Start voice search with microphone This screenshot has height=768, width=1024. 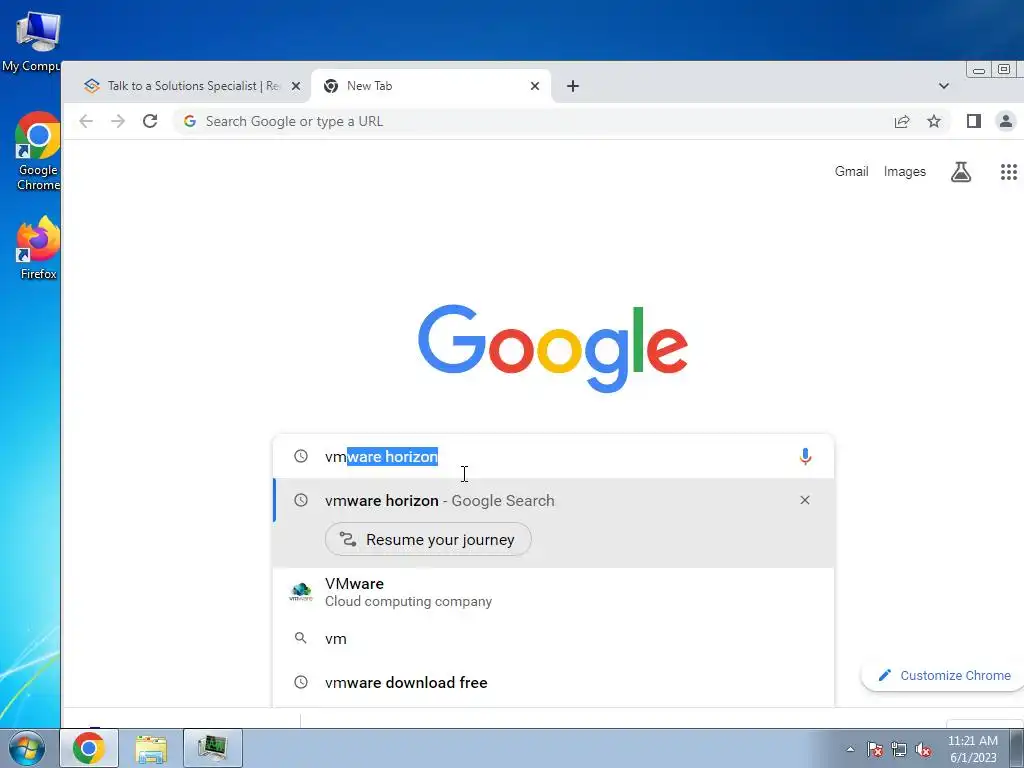click(x=805, y=456)
